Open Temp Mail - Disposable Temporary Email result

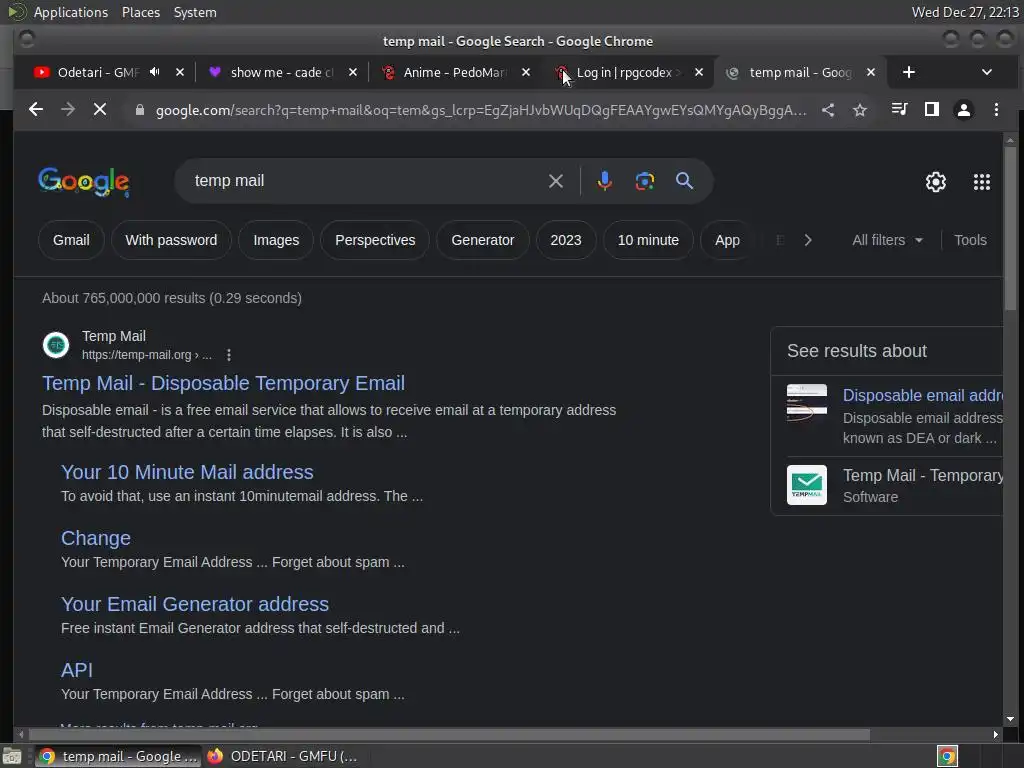point(223,383)
